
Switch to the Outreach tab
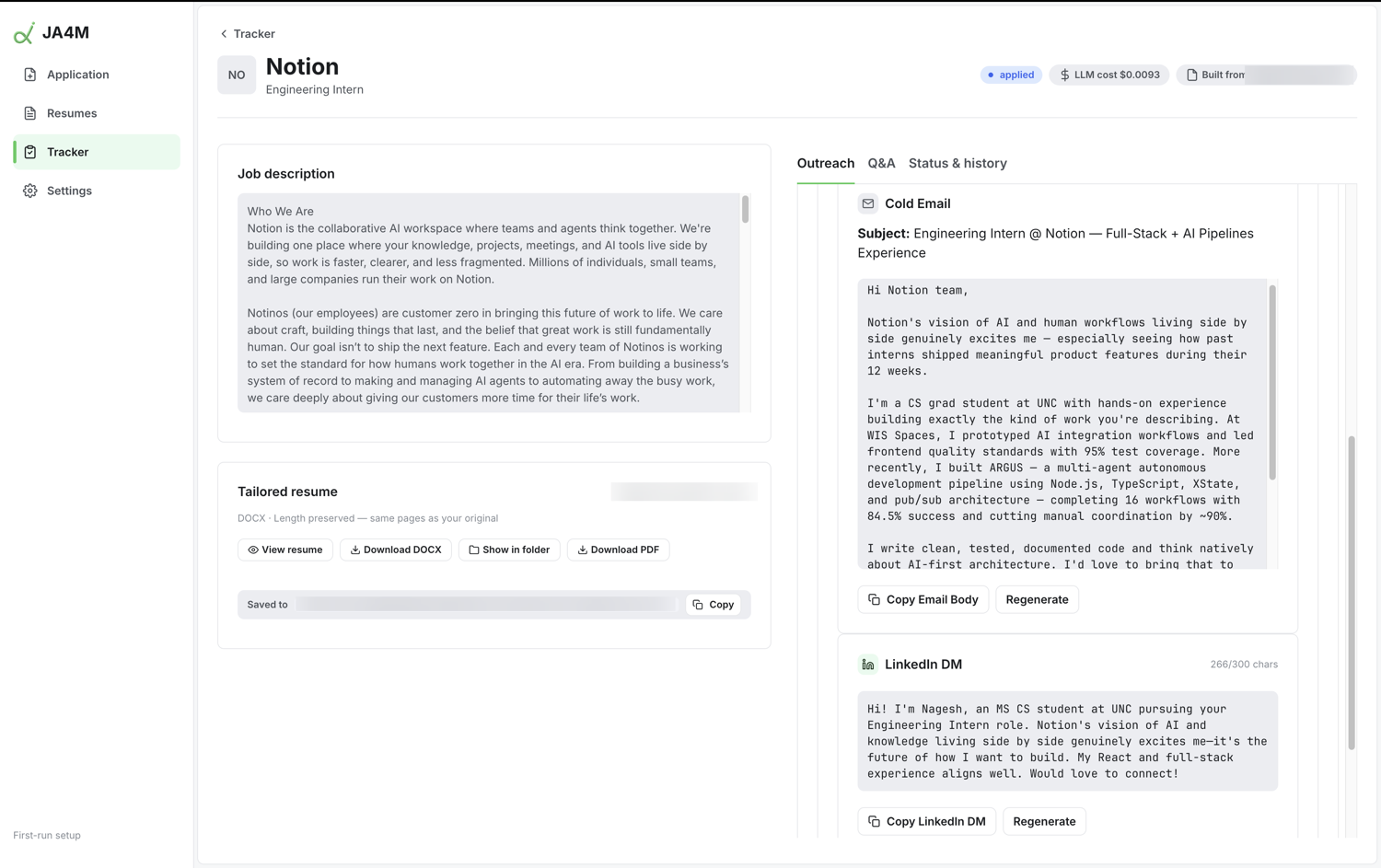pos(826,163)
